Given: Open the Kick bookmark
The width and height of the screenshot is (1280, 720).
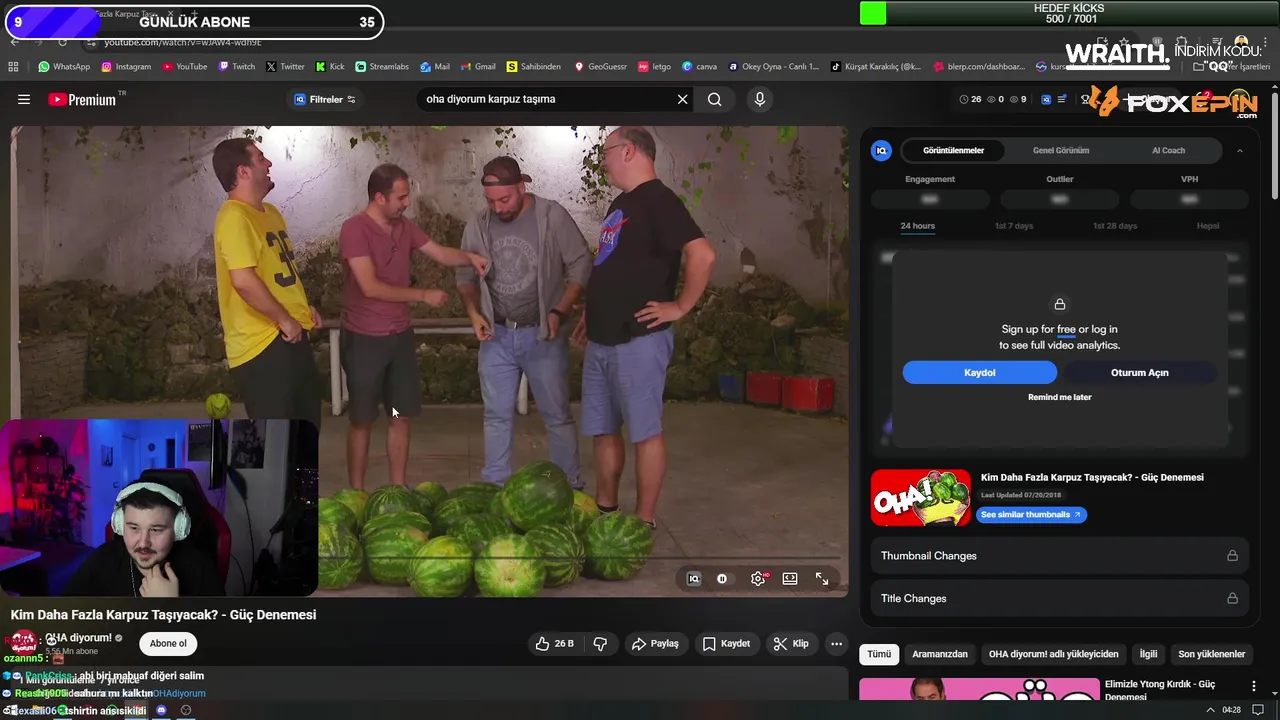Looking at the screenshot, I should [330, 67].
